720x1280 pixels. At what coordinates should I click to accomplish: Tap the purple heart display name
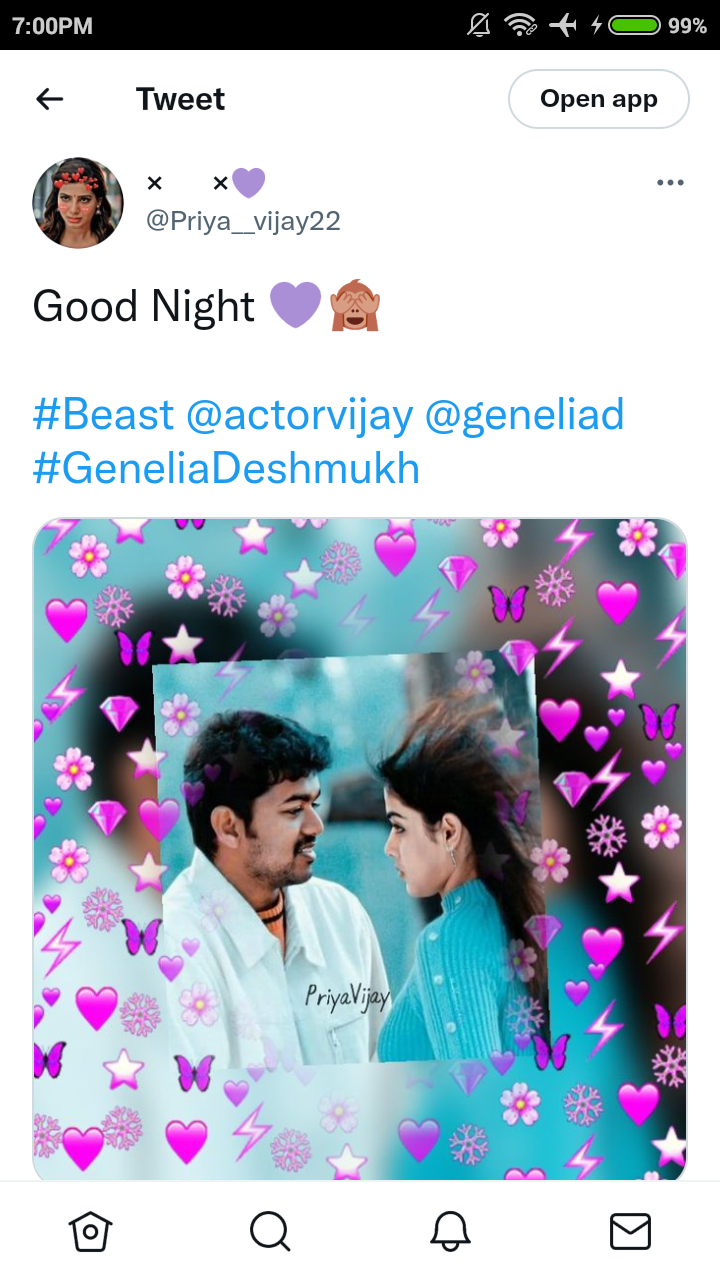206,183
